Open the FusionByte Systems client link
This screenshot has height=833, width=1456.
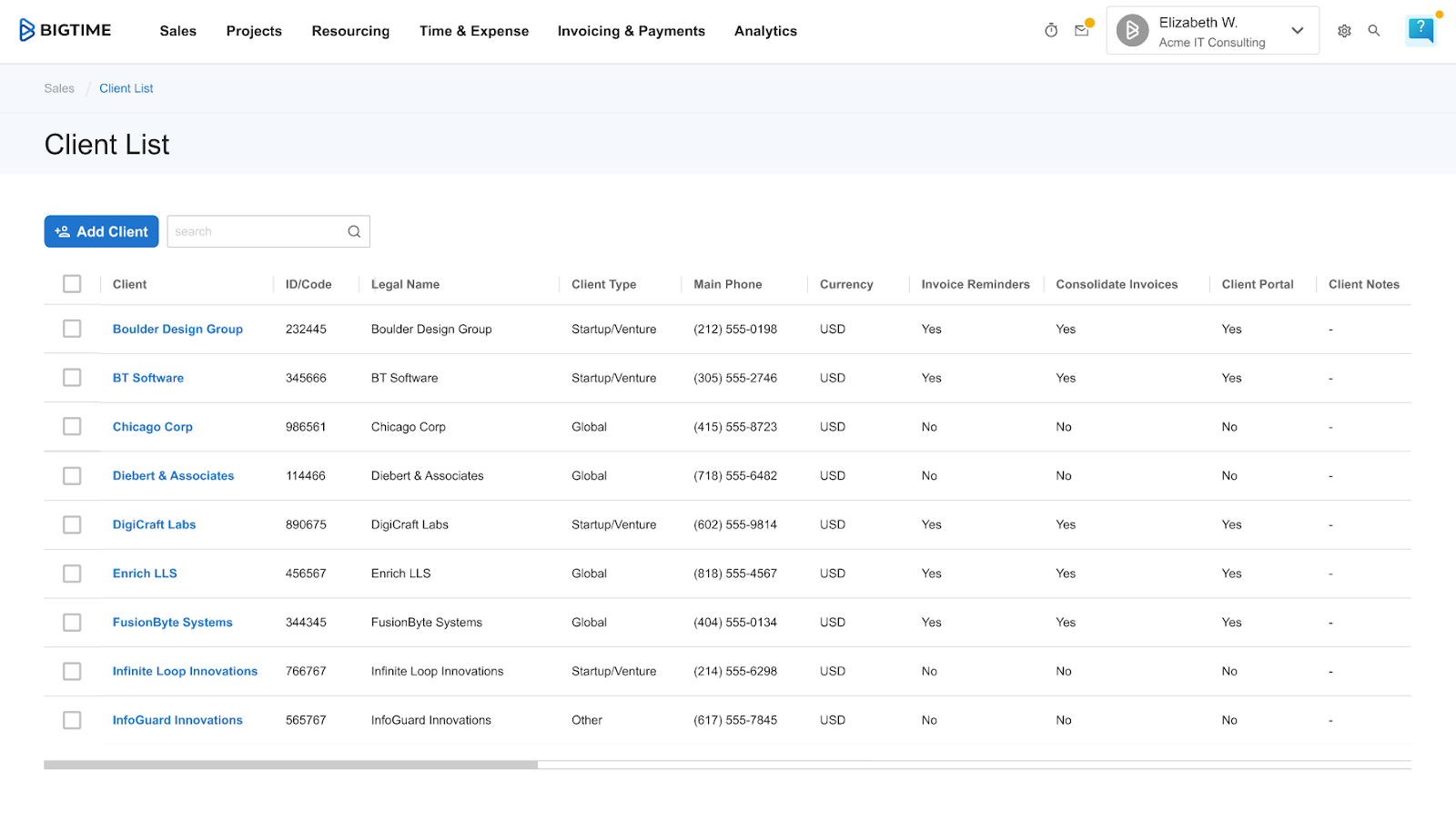click(172, 623)
